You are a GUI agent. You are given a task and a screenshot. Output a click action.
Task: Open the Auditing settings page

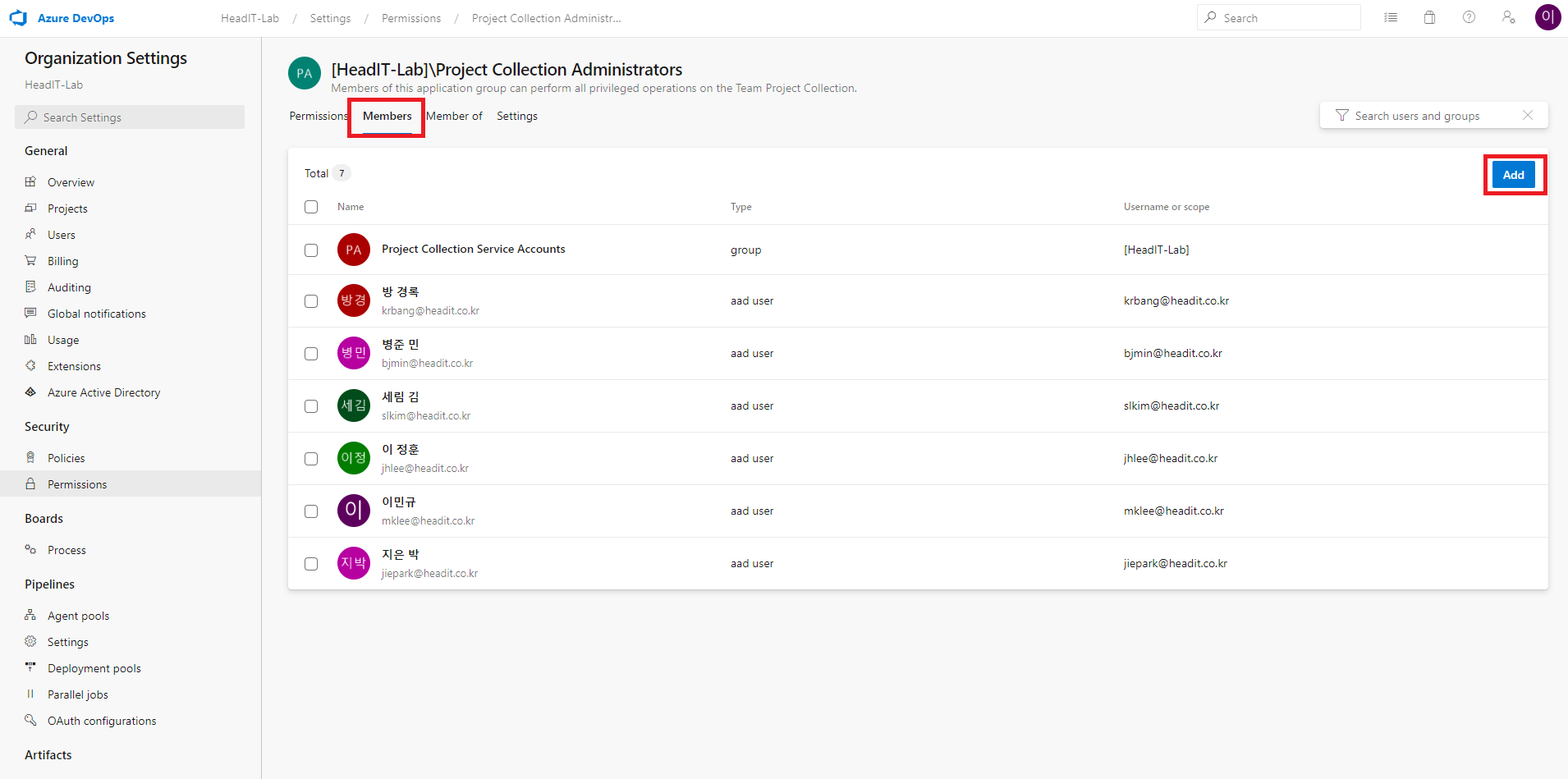pyautogui.click(x=69, y=287)
